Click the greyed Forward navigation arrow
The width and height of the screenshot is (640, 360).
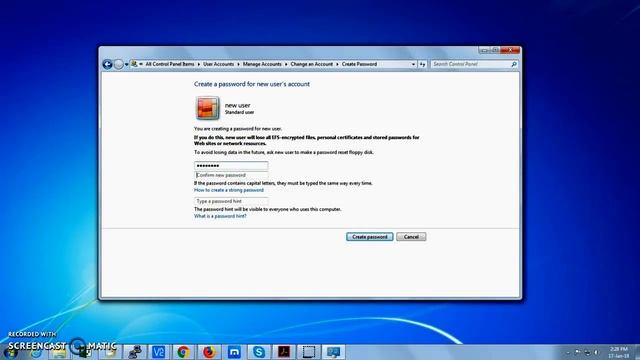coord(118,64)
